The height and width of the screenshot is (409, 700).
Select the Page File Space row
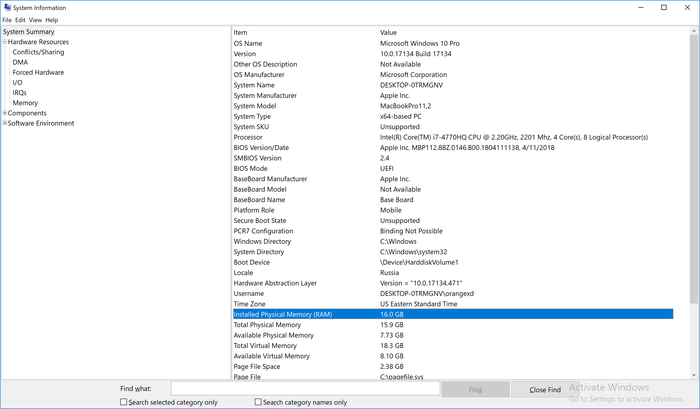[453, 367]
